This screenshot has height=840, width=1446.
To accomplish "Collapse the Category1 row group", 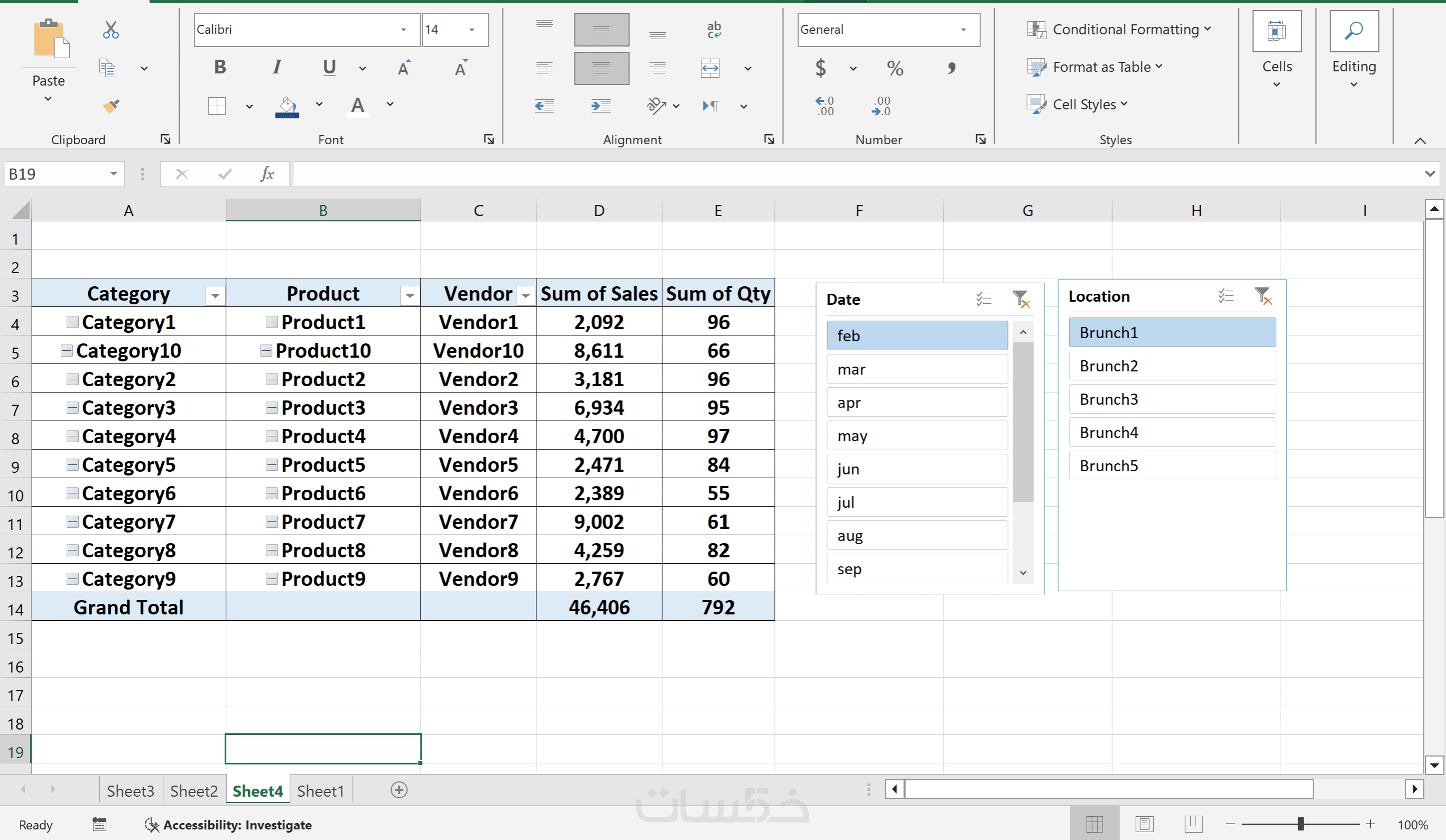I will point(72,322).
